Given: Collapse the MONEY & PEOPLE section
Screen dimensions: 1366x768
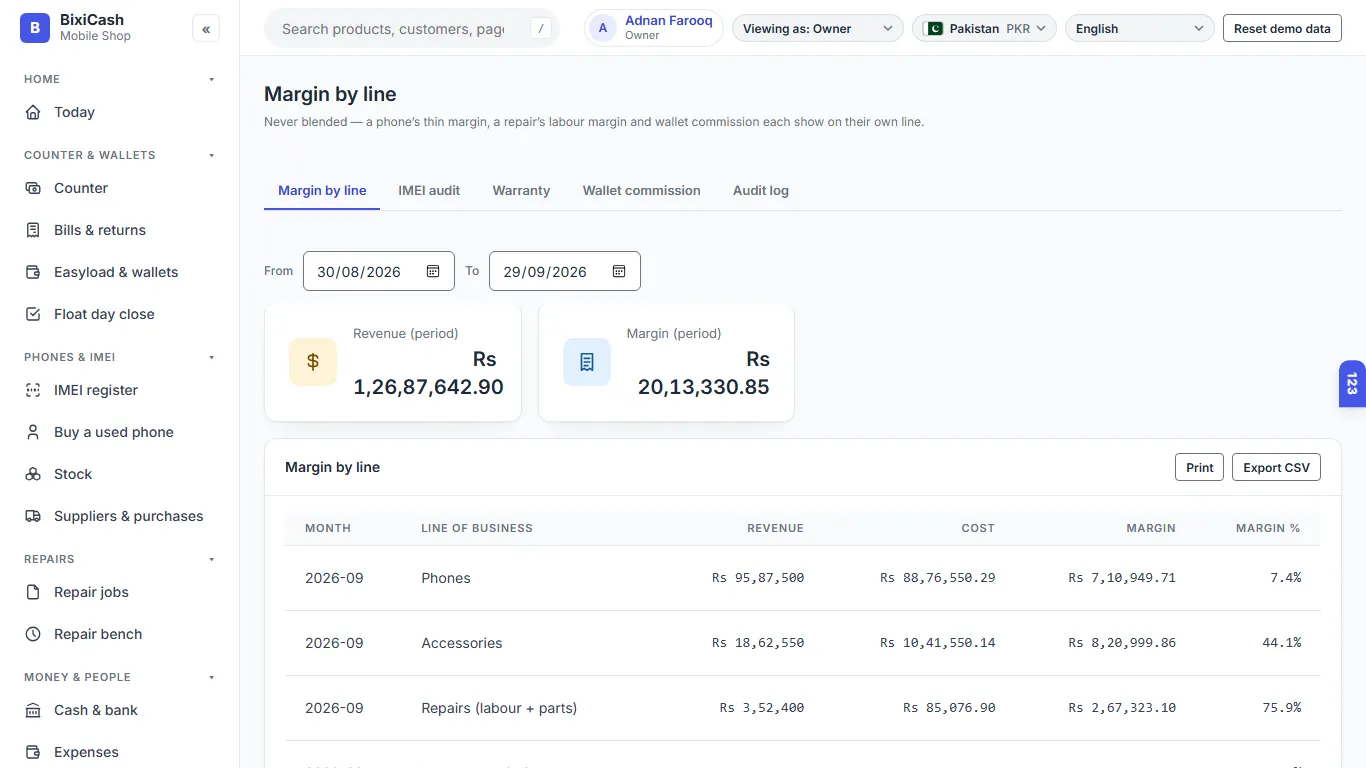Looking at the screenshot, I should (x=211, y=677).
